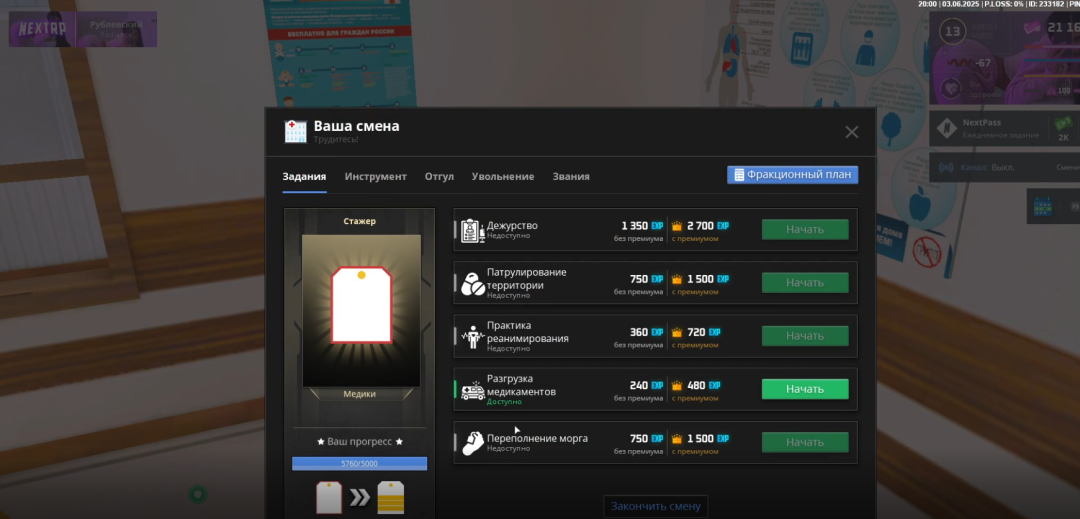Open the Инструмент tab

point(375,176)
